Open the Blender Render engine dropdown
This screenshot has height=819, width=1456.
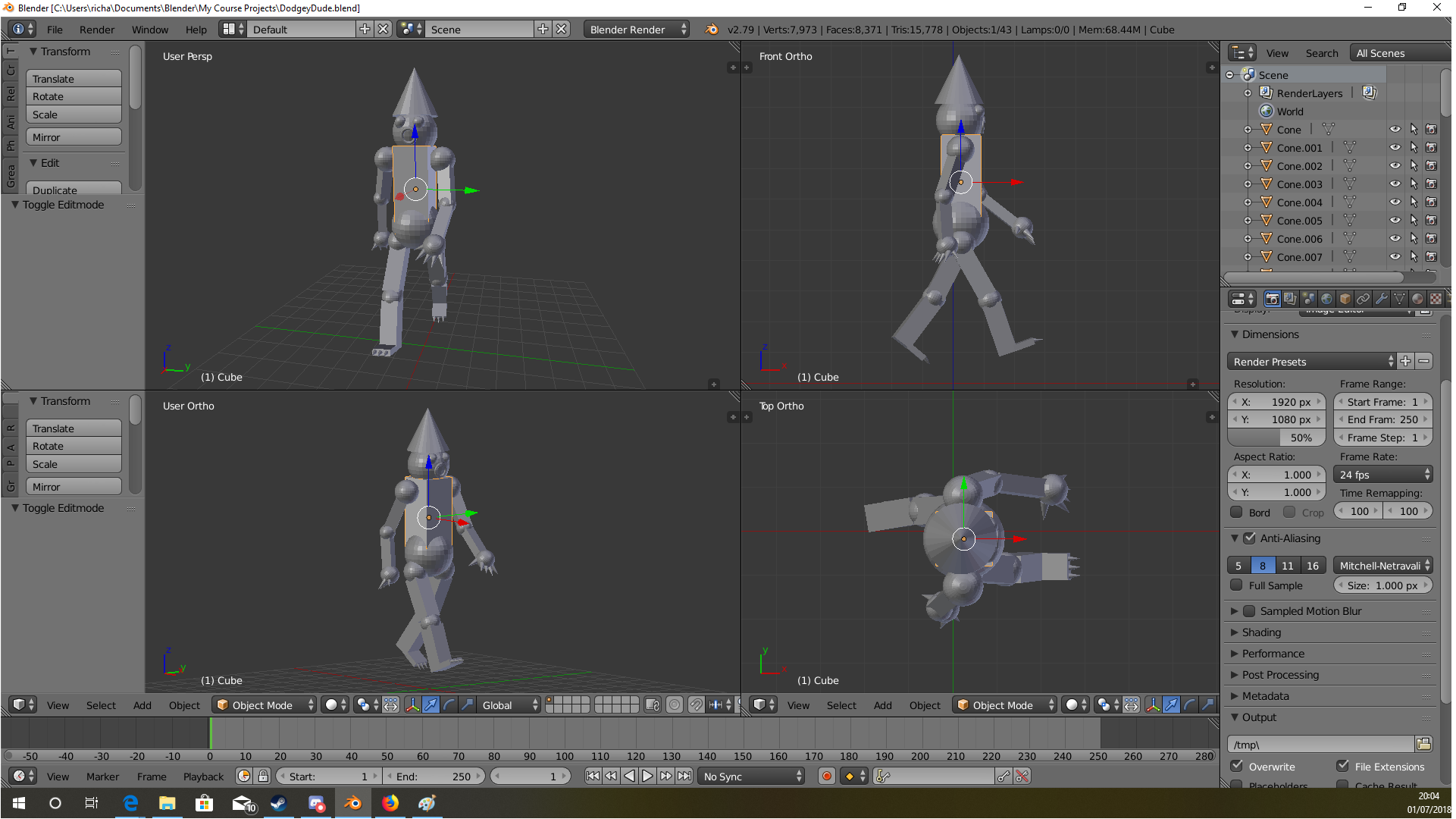pyautogui.click(x=637, y=30)
